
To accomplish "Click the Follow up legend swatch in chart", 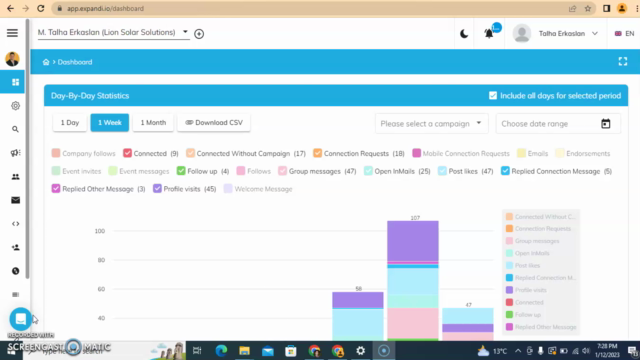I will coord(509,314).
